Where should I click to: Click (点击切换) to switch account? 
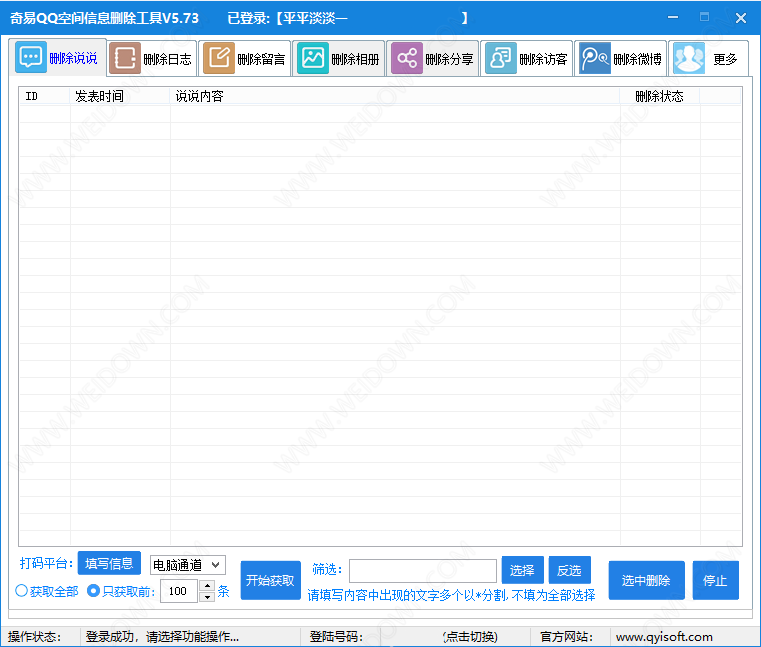[x=470, y=636]
